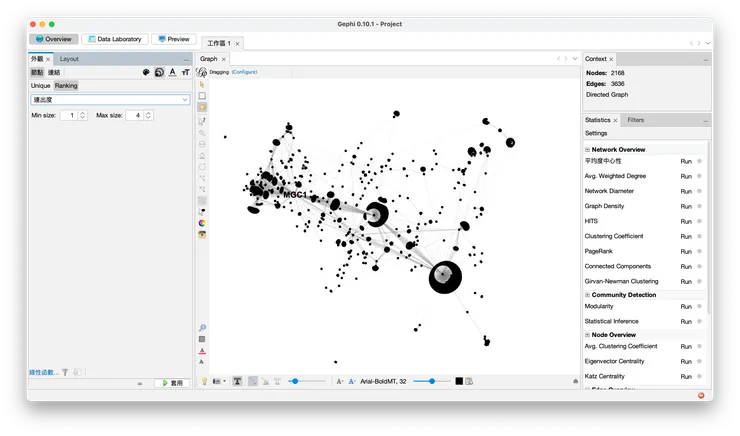Adjust the Max size stepper
Image resolution: width=740 pixels, height=436 pixels.
149,115
